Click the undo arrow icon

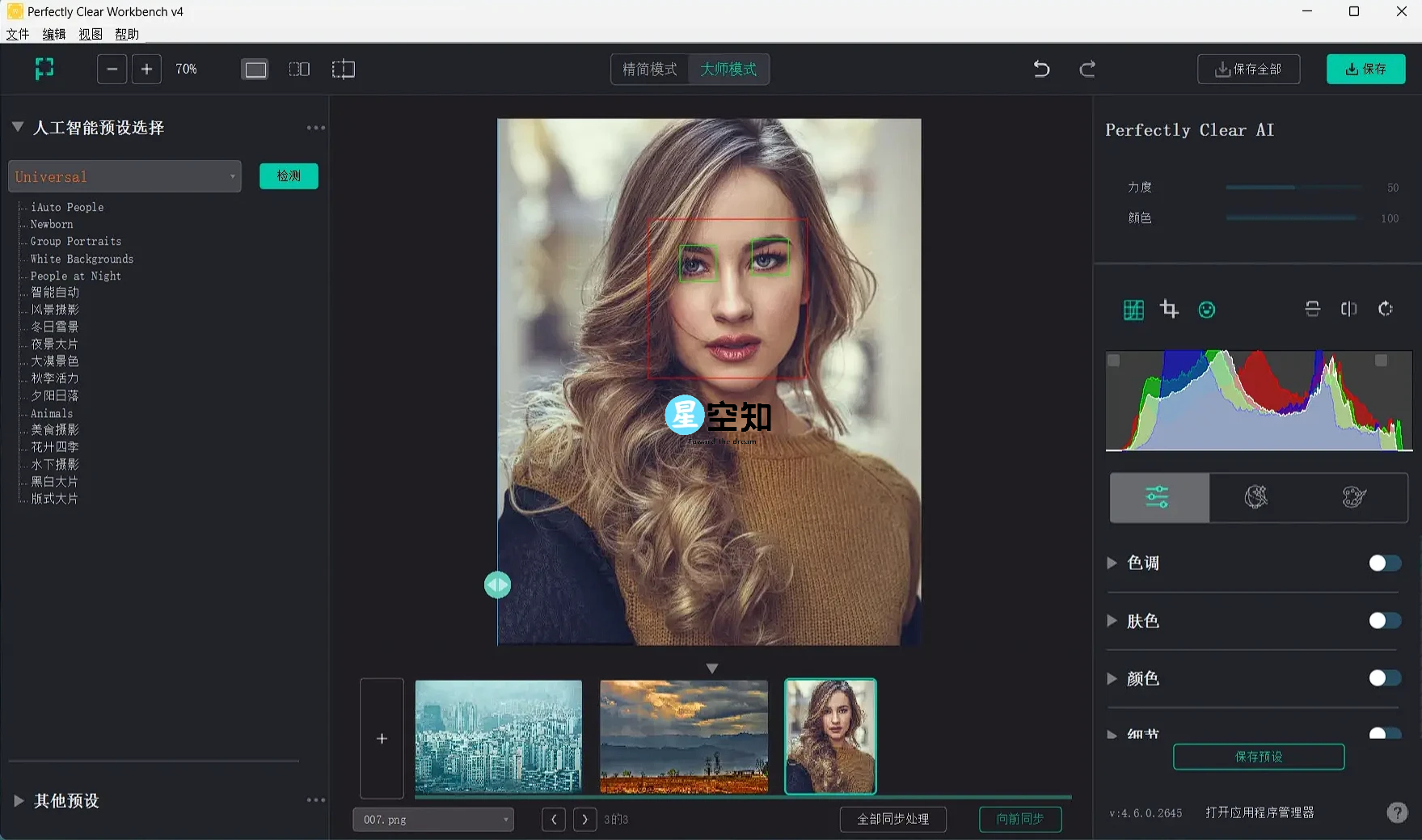1041,70
